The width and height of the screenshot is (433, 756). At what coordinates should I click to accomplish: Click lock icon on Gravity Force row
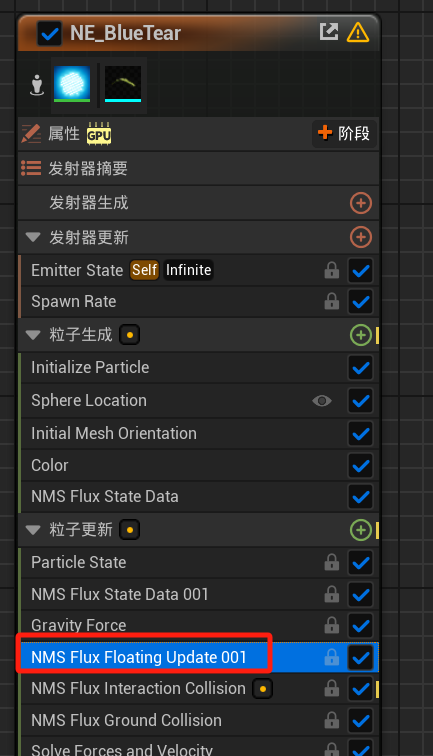click(x=332, y=625)
